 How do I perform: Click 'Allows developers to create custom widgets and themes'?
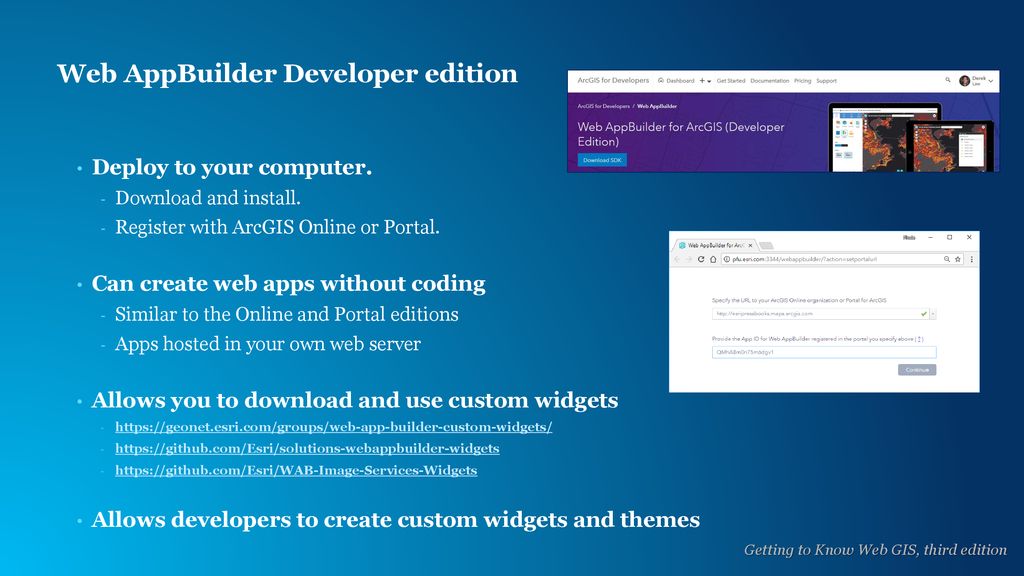click(396, 520)
